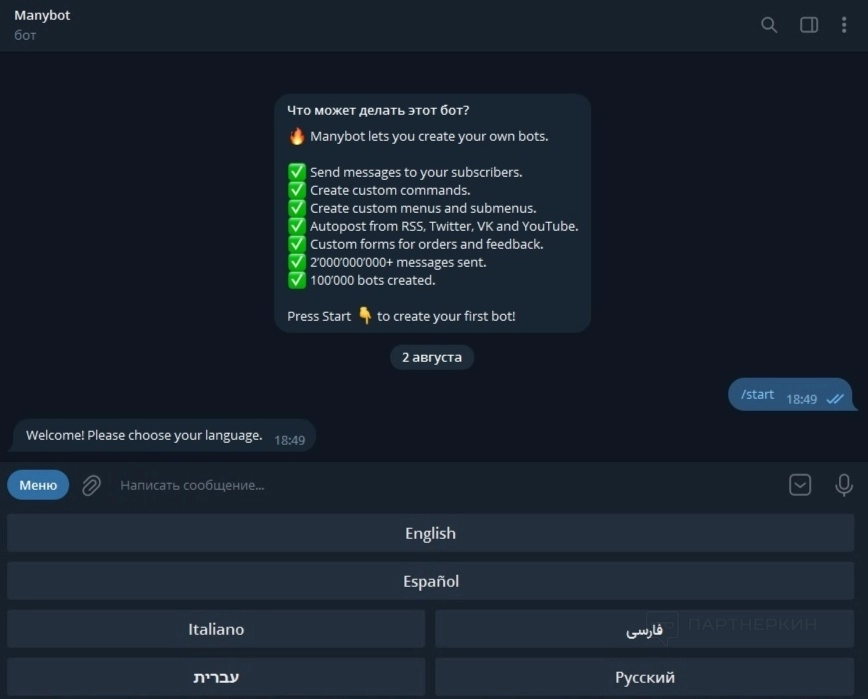Choose the עברית (Hebrew) language button
This screenshot has width=868, height=699.
click(216, 677)
